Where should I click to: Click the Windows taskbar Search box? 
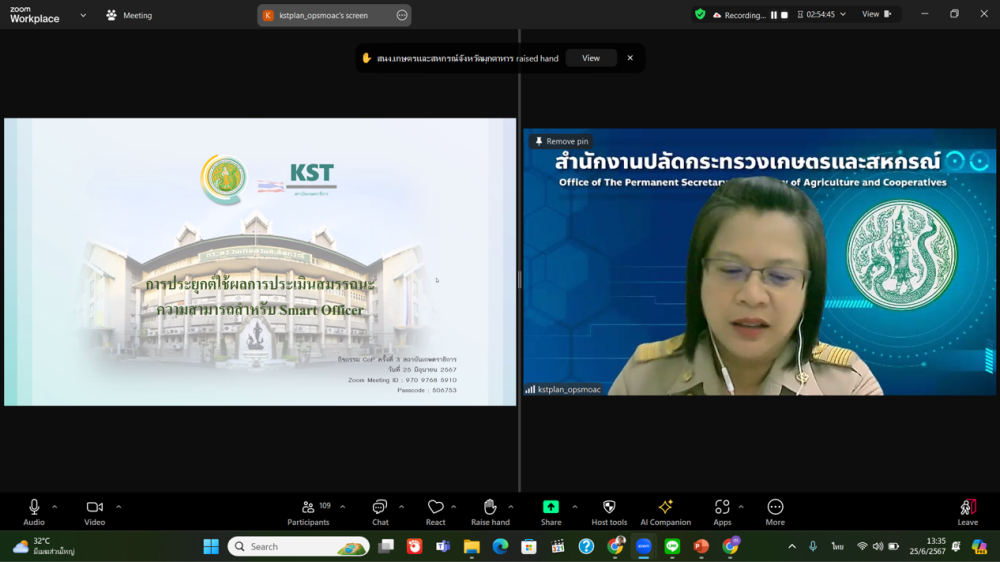[x=298, y=547]
